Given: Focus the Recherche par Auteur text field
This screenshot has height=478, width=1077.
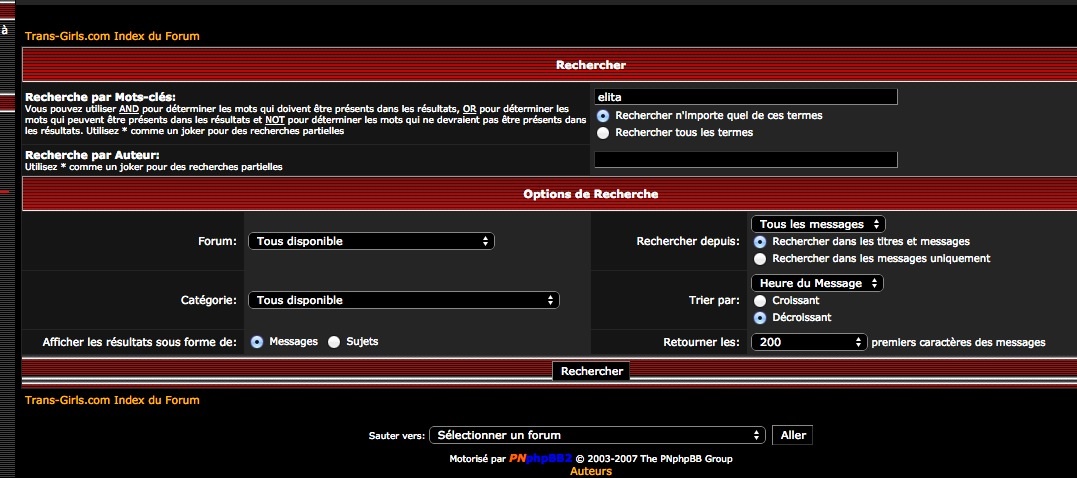Looking at the screenshot, I should [745, 160].
